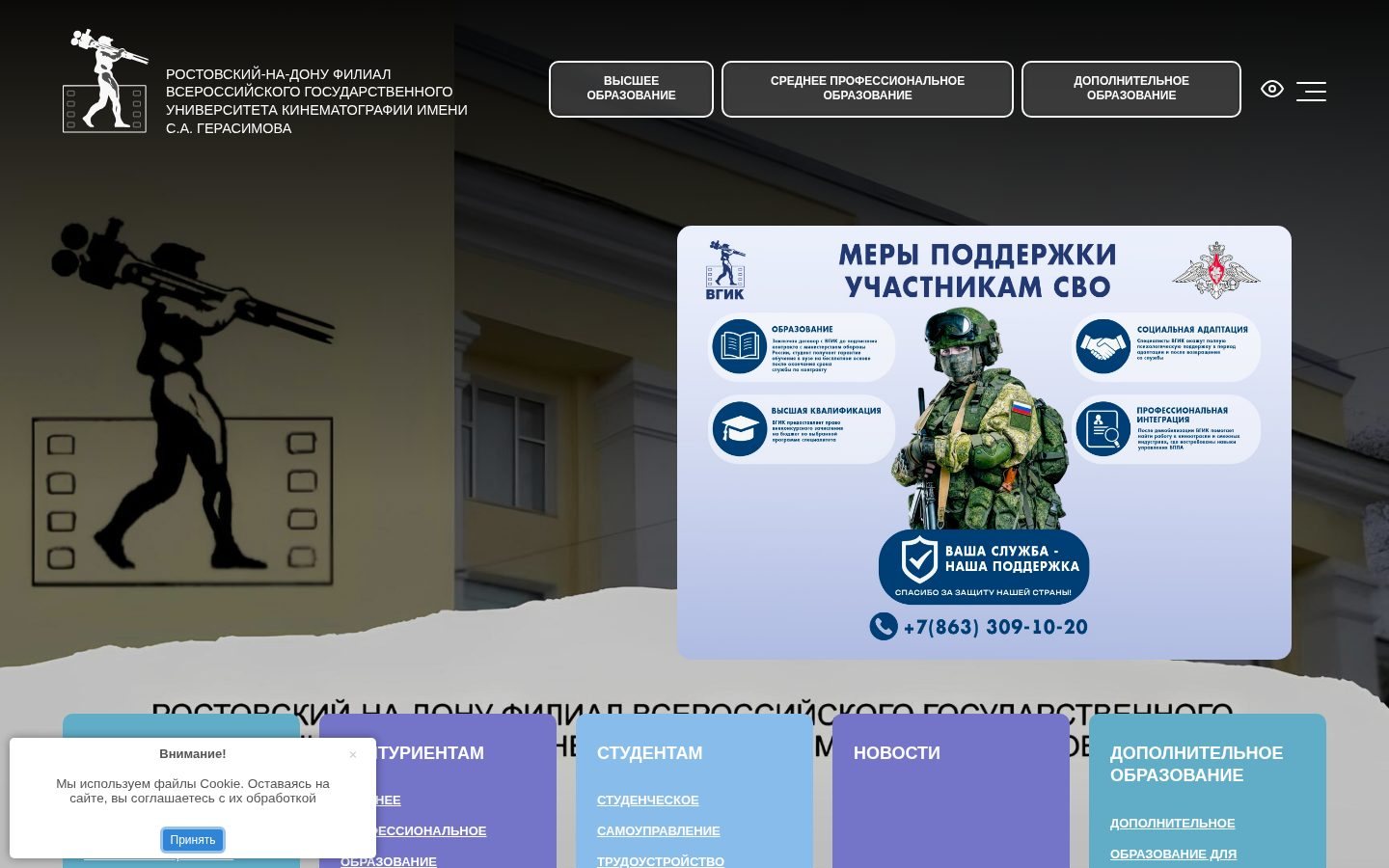
Task: Click the blue ВГИК logo inside the banner
Action: click(x=725, y=270)
